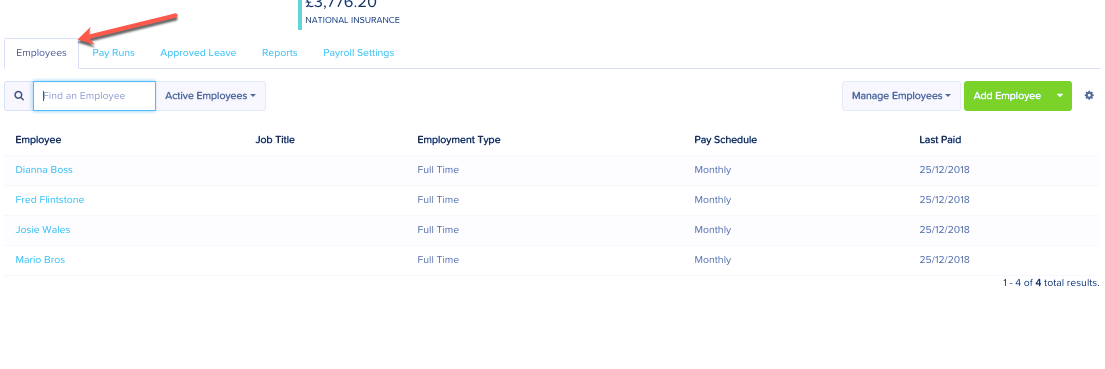Open Dianna Boss employee record
Screen dimensions: 1105x369
pyautogui.click(x=44, y=170)
